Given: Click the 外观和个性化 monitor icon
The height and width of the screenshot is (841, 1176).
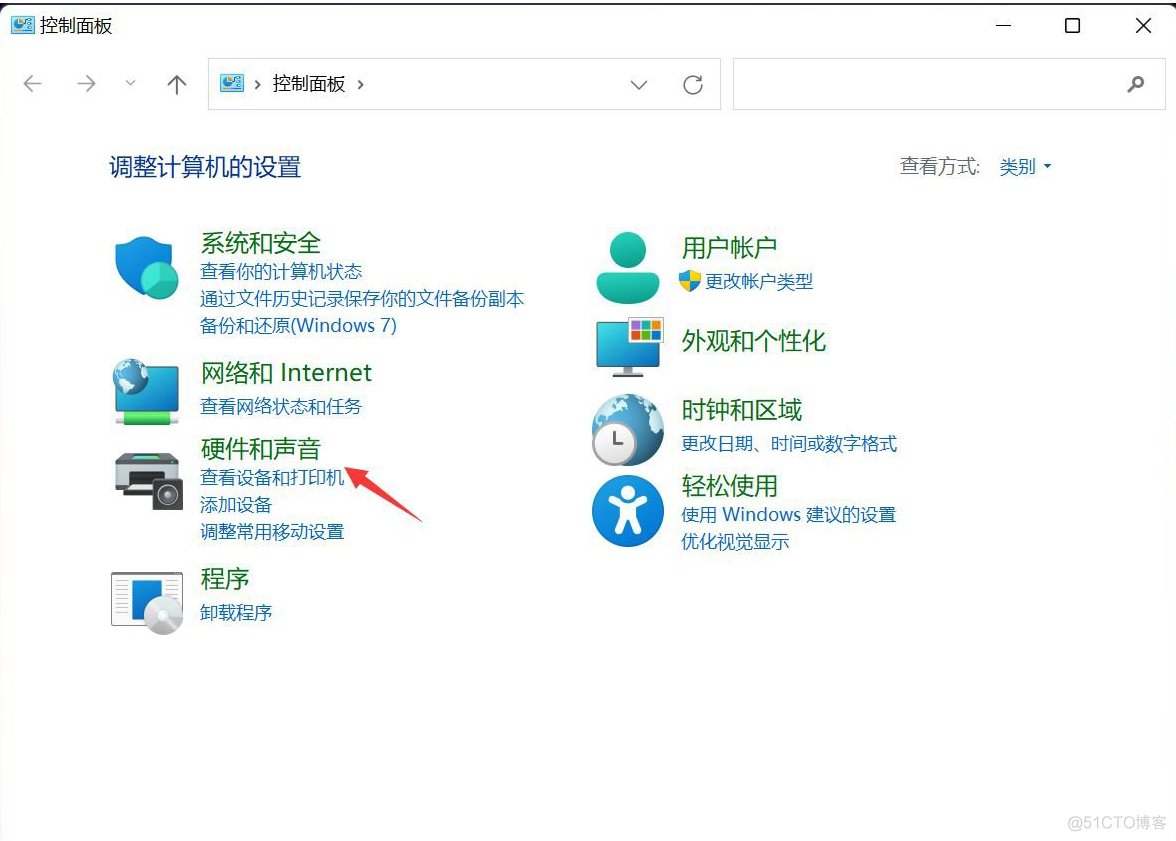Looking at the screenshot, I should pyautogui.click(x=627, y=346).
